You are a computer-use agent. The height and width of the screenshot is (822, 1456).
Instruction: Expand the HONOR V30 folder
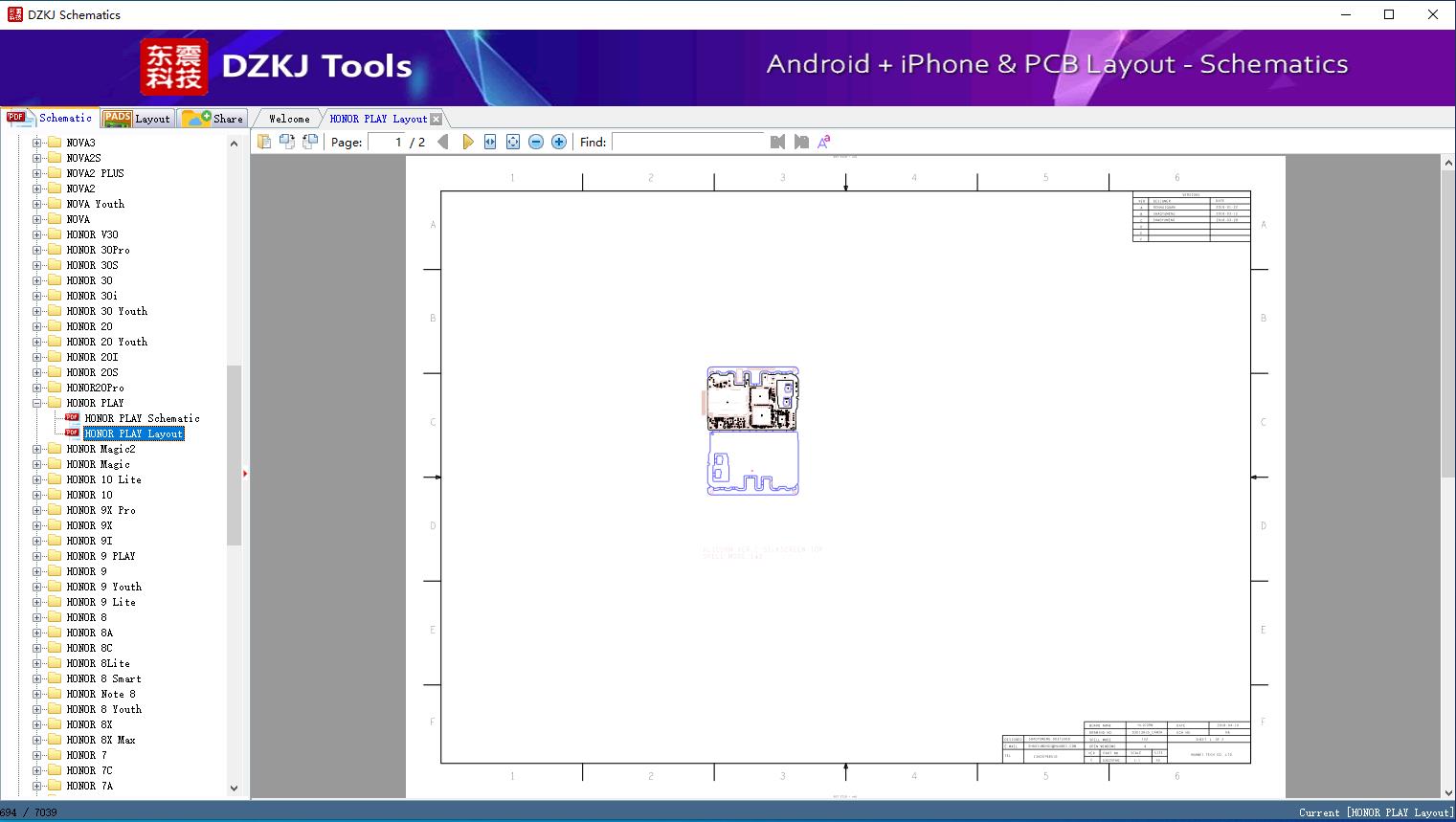[x=37, y=234]
